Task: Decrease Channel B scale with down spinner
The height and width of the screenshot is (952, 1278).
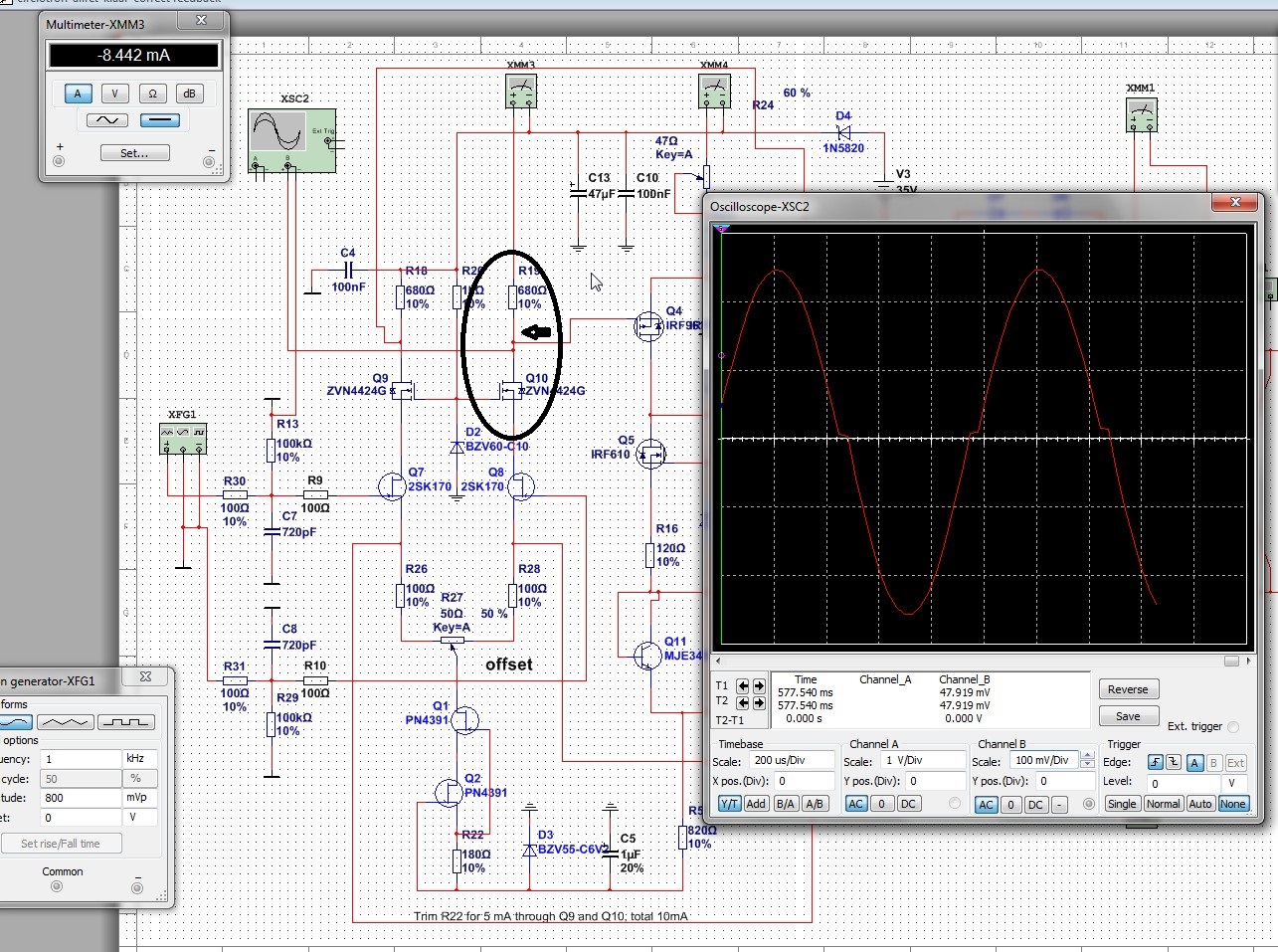Action: click(x=1087, y=764)
